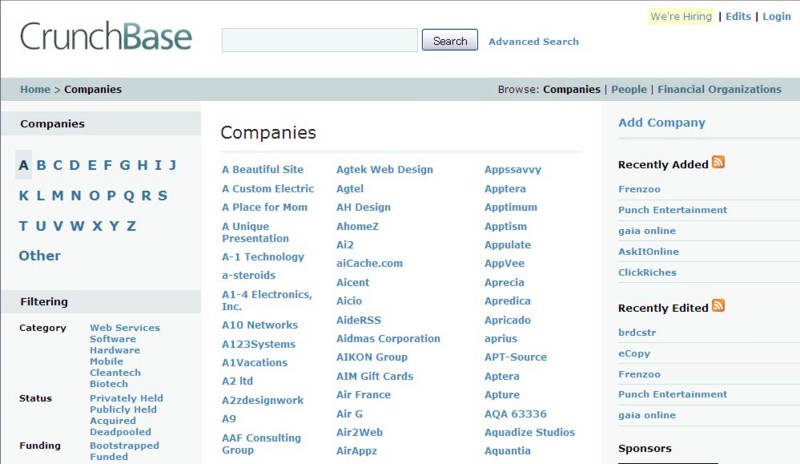The height and width of the screenshot is (464, 800).
Task: Open Agtek Web Design
Action: (x=385, y=169)
